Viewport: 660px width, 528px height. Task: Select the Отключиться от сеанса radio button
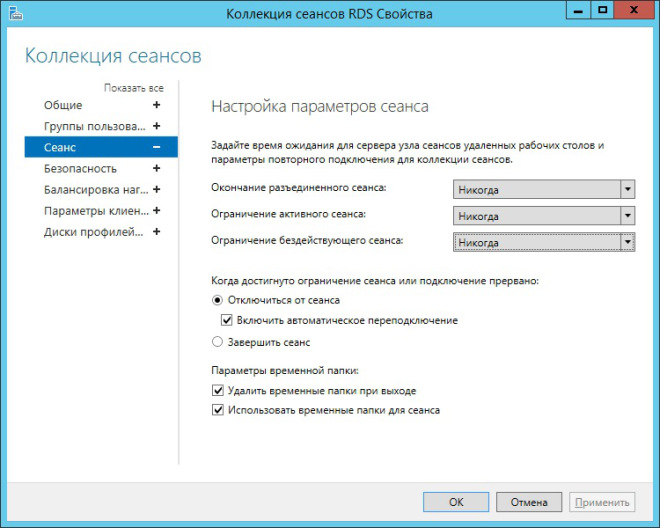tap(218, 300)
